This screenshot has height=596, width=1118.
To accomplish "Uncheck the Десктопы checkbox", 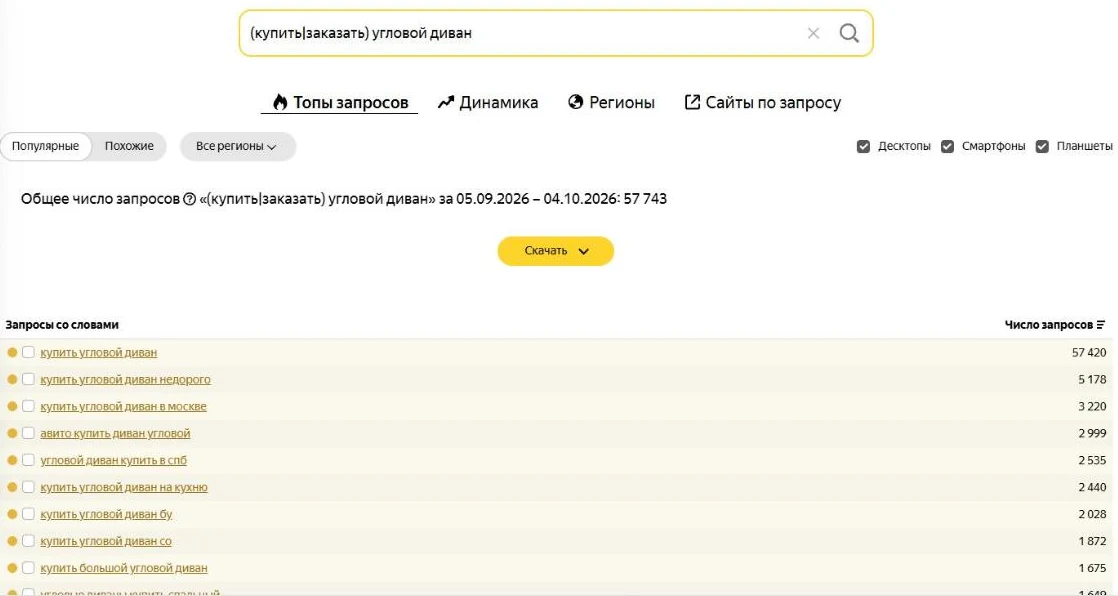I will [x=863, y=146].
